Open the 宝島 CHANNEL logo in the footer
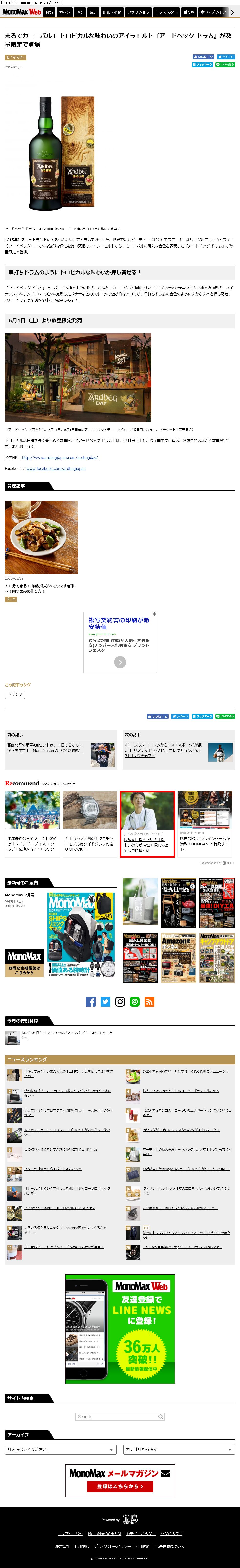Viewport: 240px width, 1568px height. 130,1519
